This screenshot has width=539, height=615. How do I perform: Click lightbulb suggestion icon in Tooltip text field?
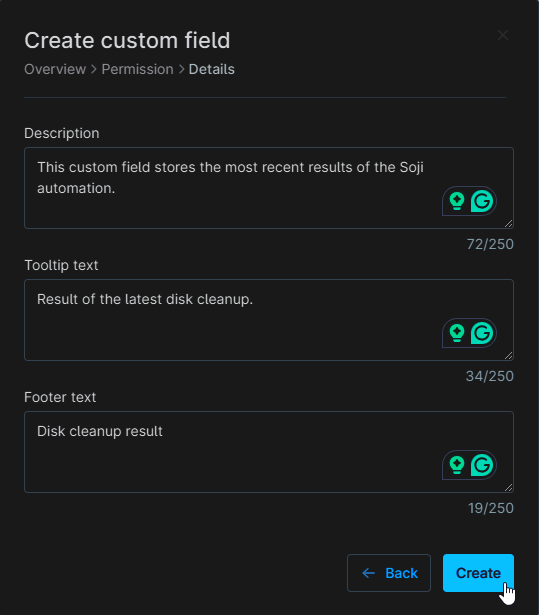point(457,333)
